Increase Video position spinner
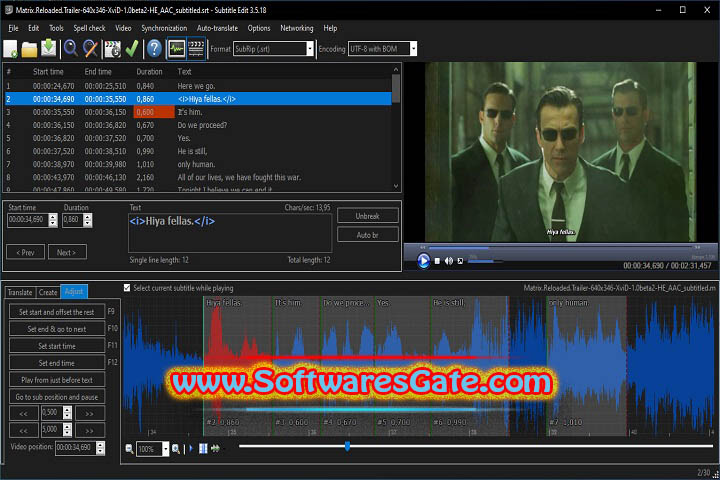Viewport: 720px width, 480px height. point(101,445)
